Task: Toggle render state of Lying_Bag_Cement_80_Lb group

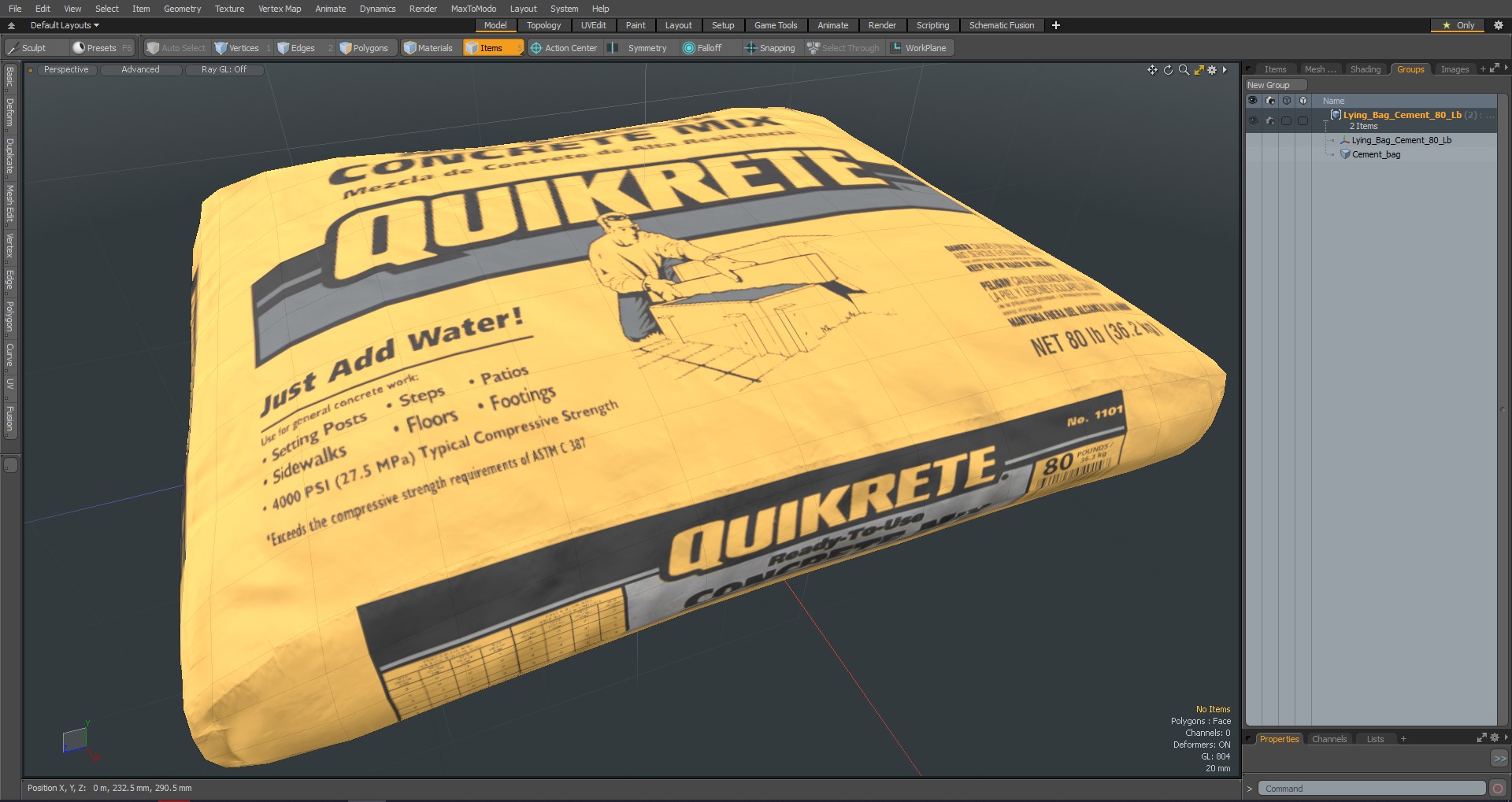Action: click(1269, 120)
